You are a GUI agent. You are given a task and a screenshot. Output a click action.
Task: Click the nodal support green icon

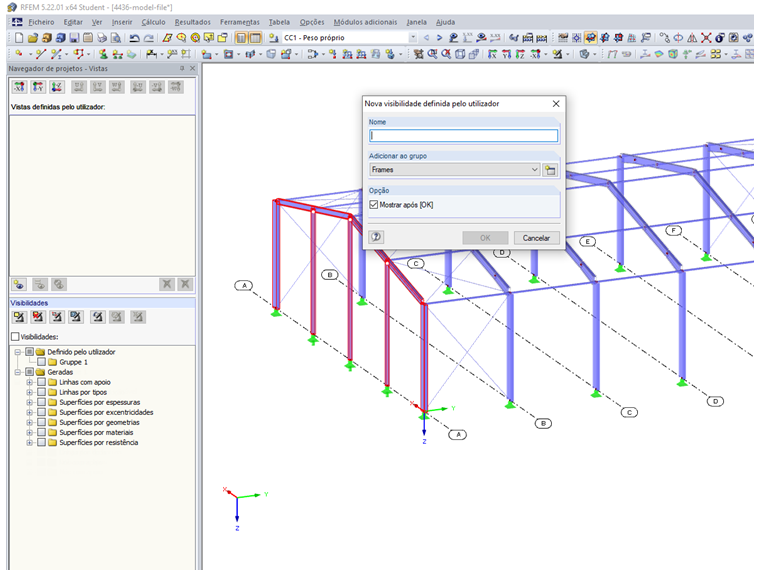pyautogui.click(x=103, y=54)
